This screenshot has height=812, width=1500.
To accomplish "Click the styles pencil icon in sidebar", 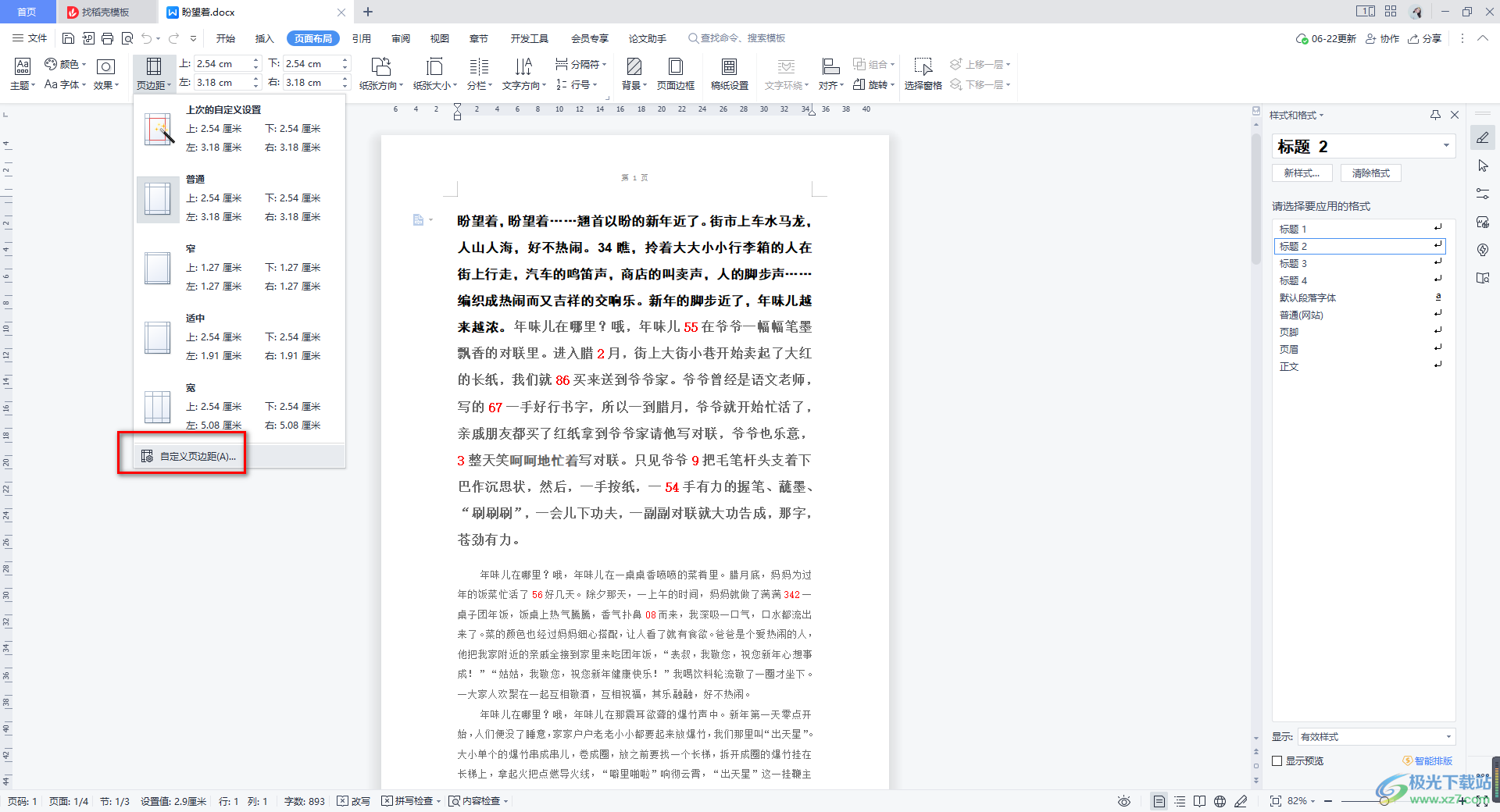I will click(1483, 137).
